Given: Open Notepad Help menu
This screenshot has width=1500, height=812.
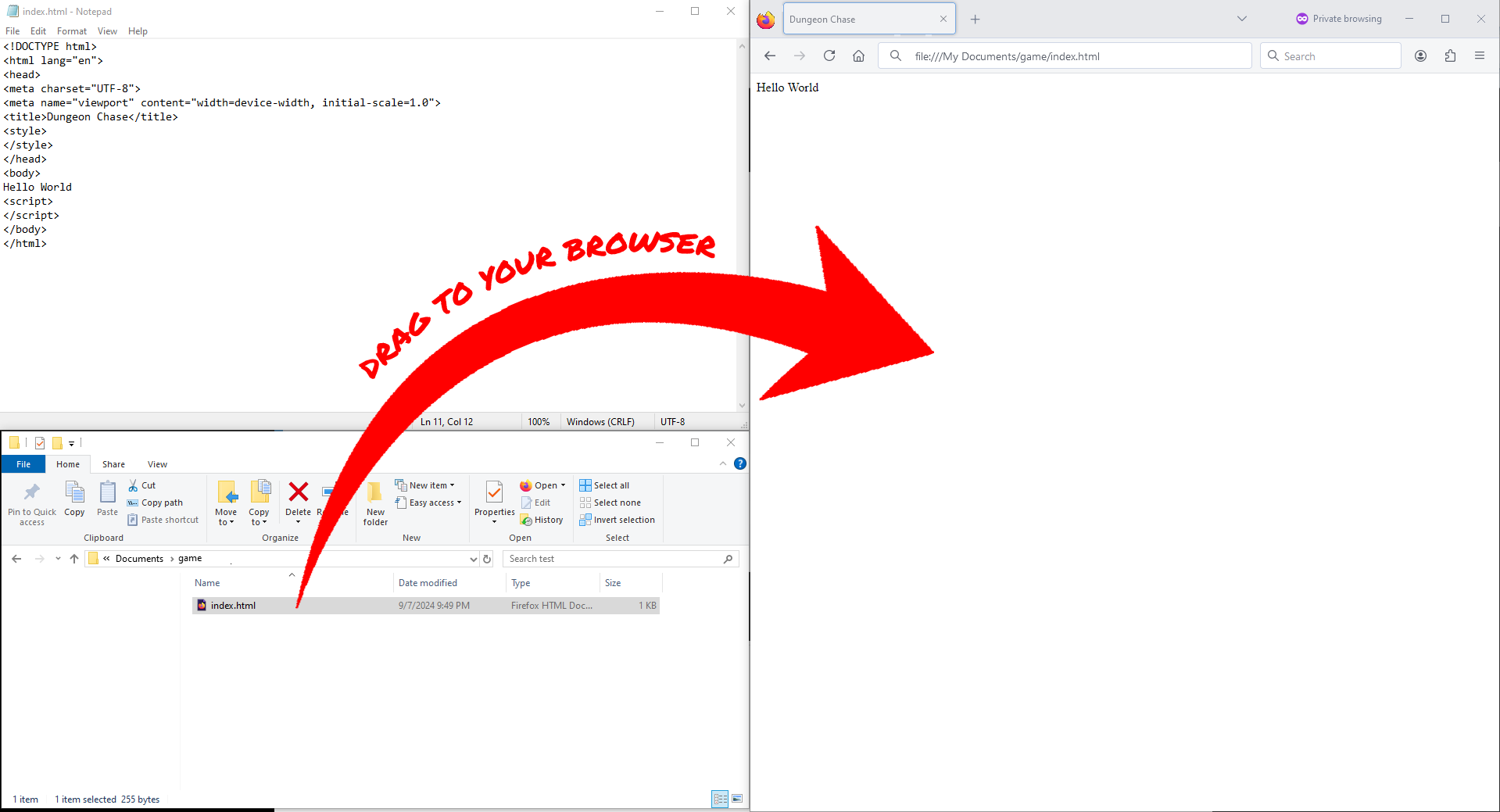Looking at the screenshot, I should pyautogui.click(x=138, y=31).
